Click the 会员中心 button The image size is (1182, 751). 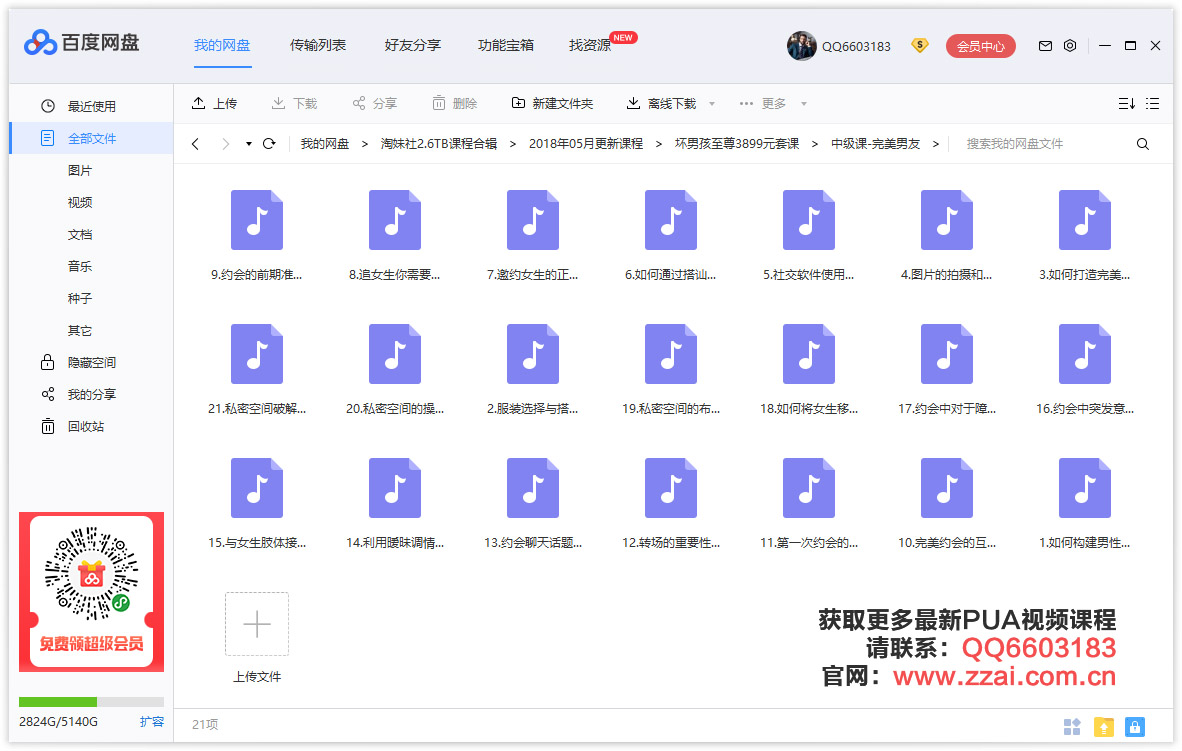click(980, 46)
